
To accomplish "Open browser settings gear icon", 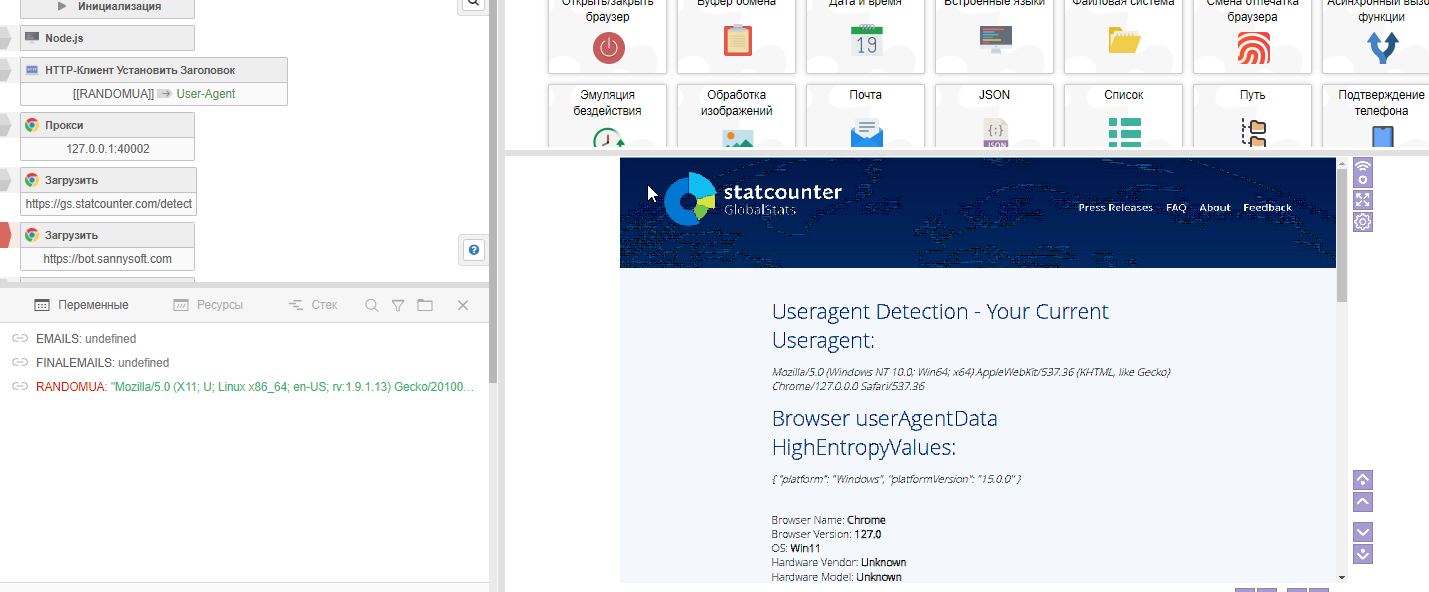I will coord(1362,222).
